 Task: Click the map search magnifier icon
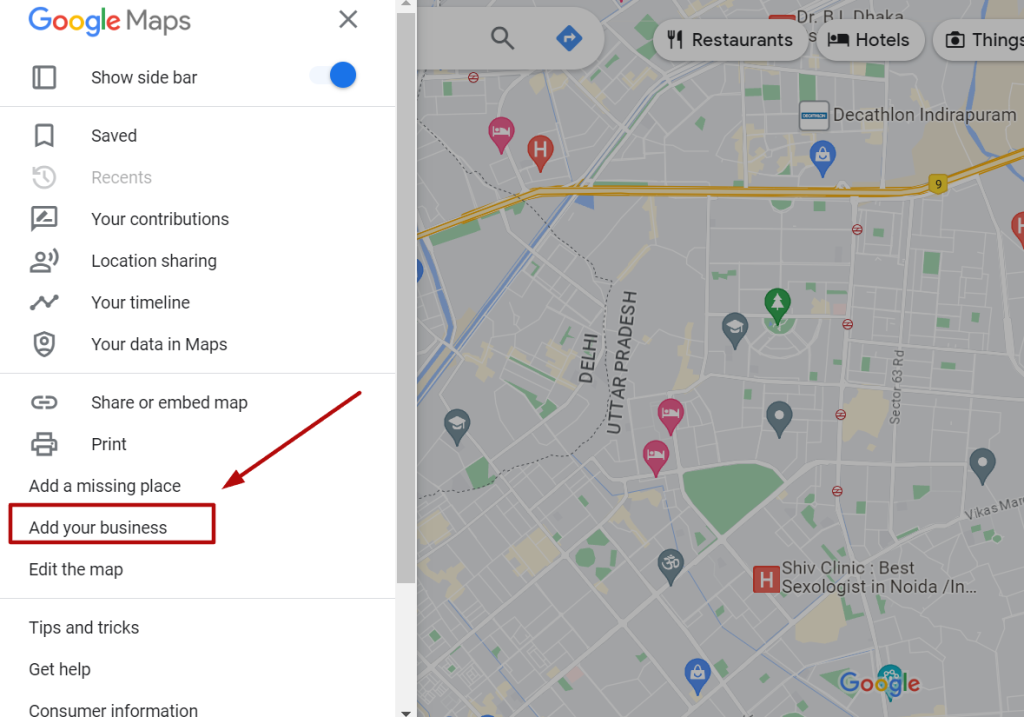coord(502,38)
